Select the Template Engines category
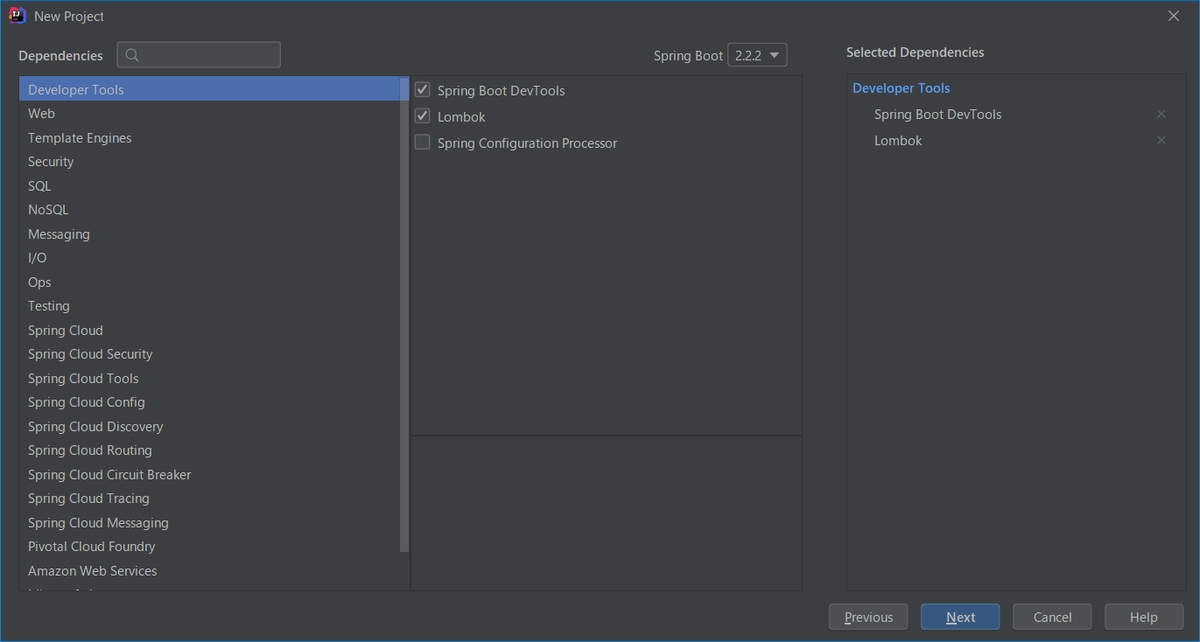Viewport: 1200px width, 642px height. pyautogui.click(x=209, y=137)
